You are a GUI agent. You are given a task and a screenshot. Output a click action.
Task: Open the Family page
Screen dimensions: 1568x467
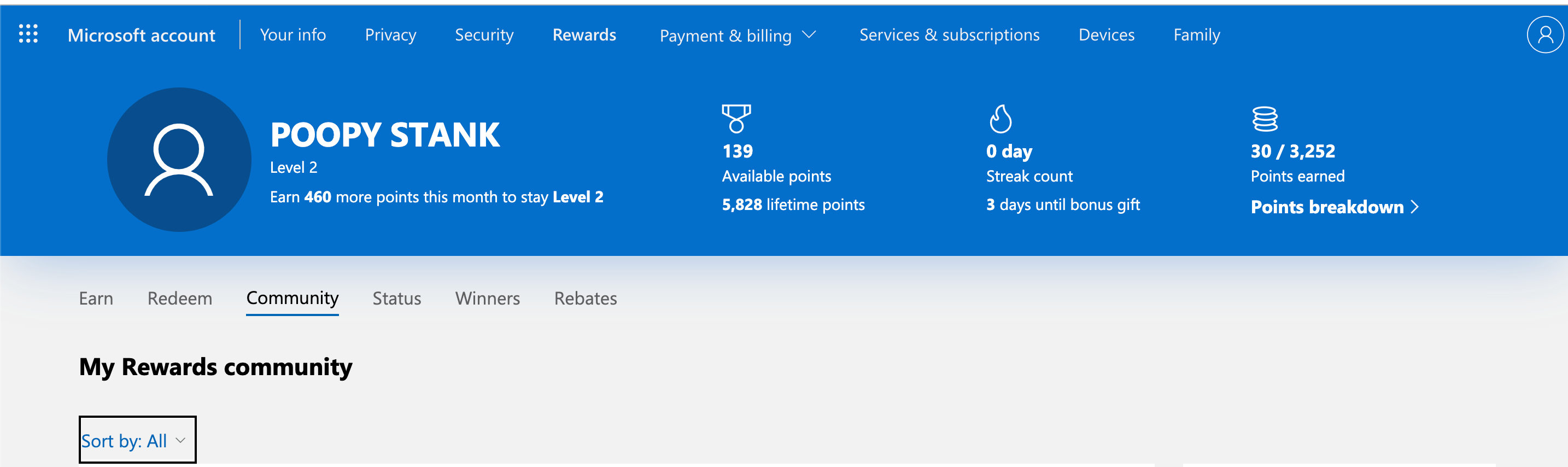tap(1196, 34)
